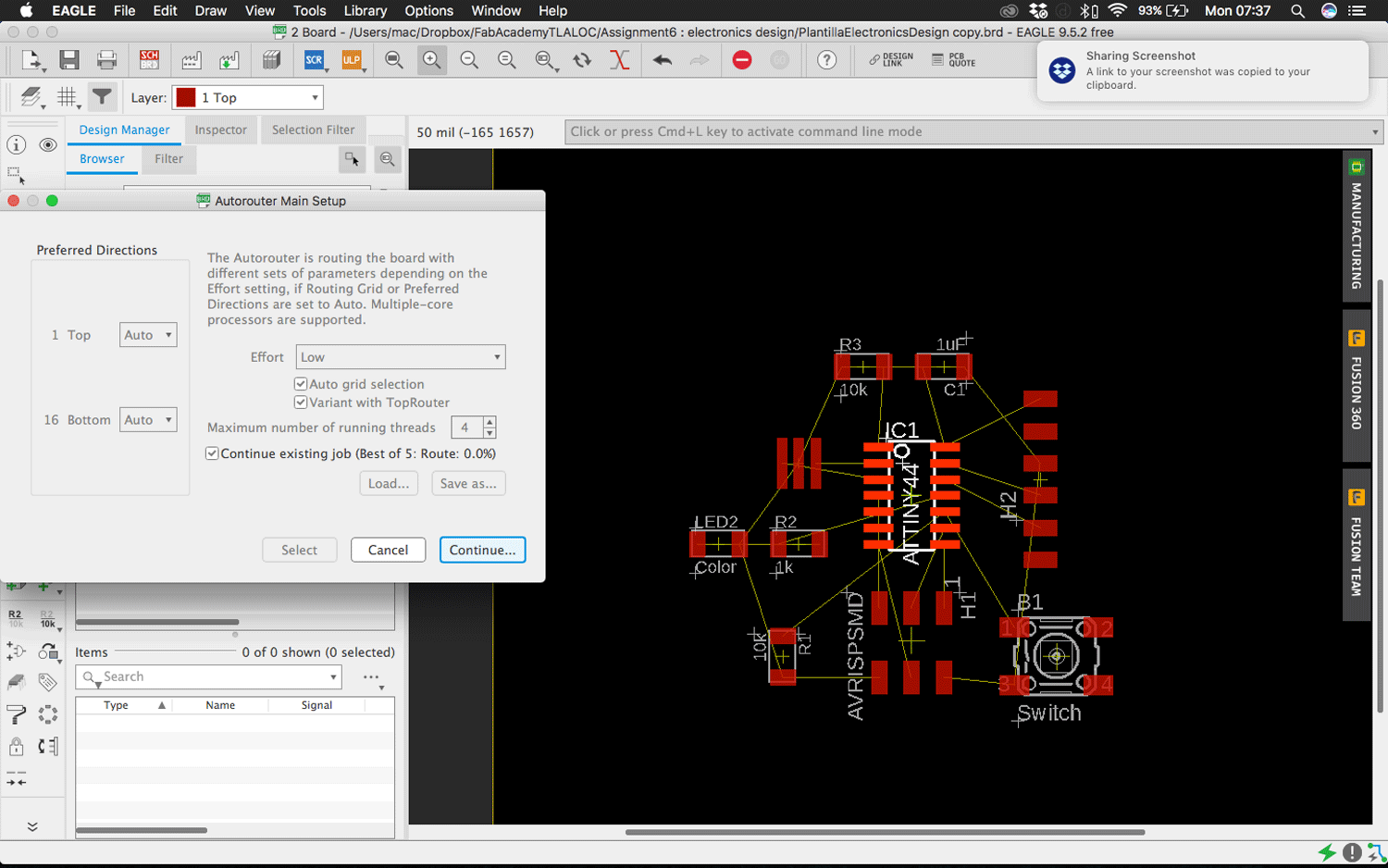Image resolution: width=1388 pixels, height=868 pixels.
Task: Open the MANUFACTURING side panel tab
Action: pyautogui.click(x=1357, y=228)
